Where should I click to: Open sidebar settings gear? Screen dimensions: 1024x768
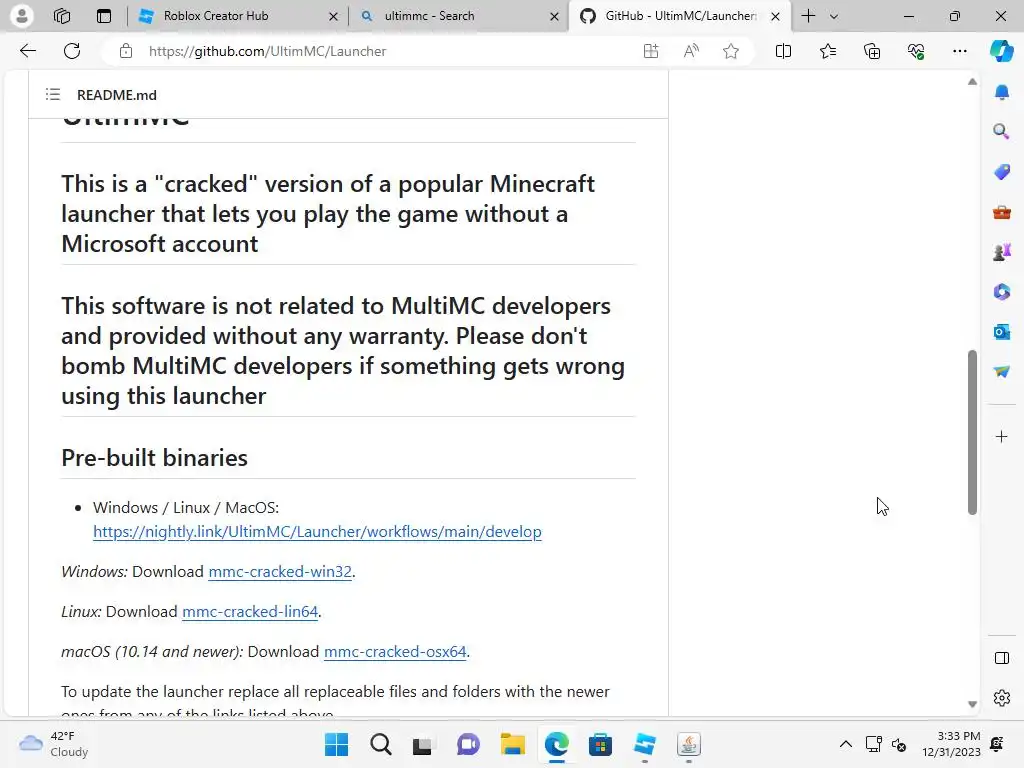pos(1001,698)
